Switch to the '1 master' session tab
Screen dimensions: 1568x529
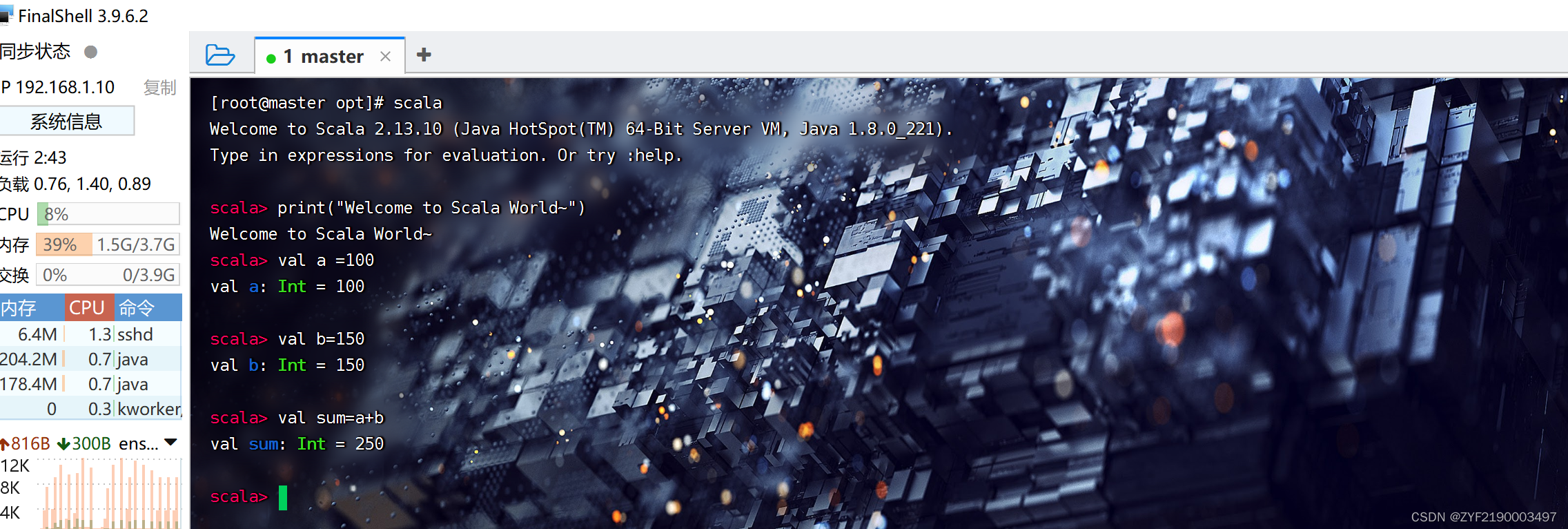point(331,56)
